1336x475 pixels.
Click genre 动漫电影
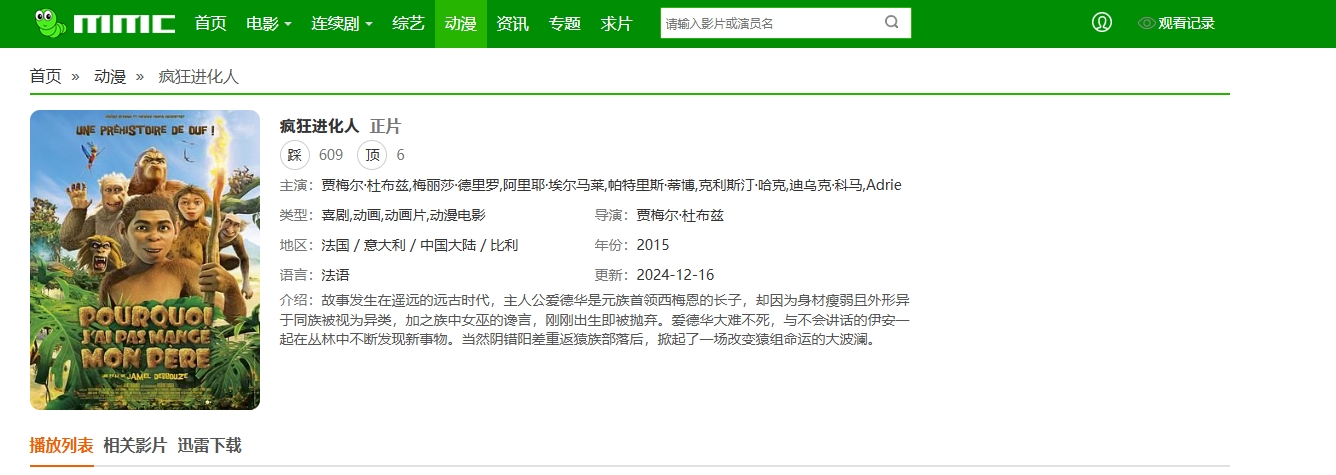458,215
